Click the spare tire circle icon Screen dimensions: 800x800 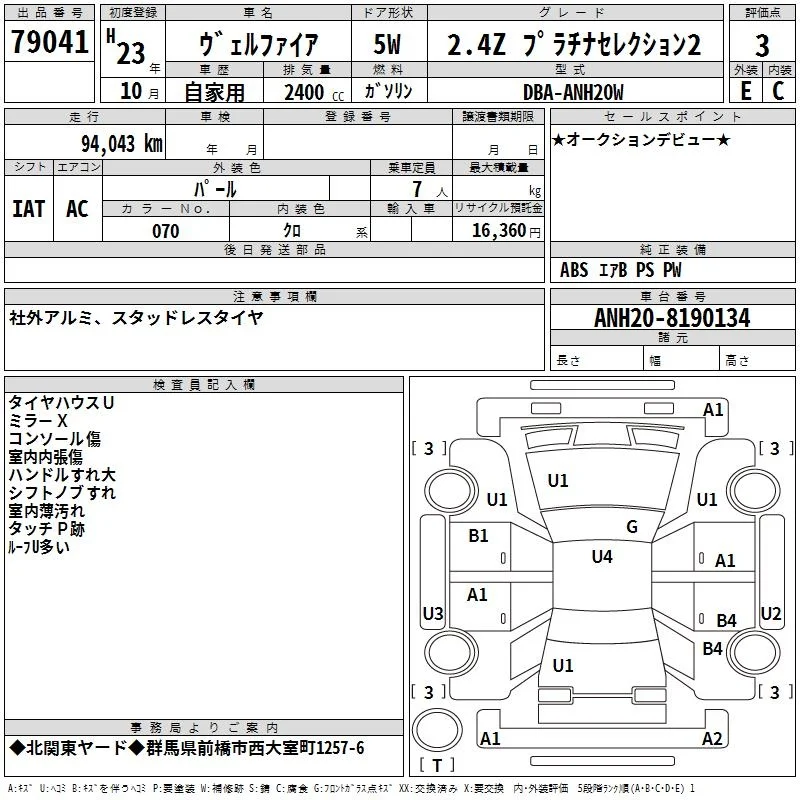437,730
